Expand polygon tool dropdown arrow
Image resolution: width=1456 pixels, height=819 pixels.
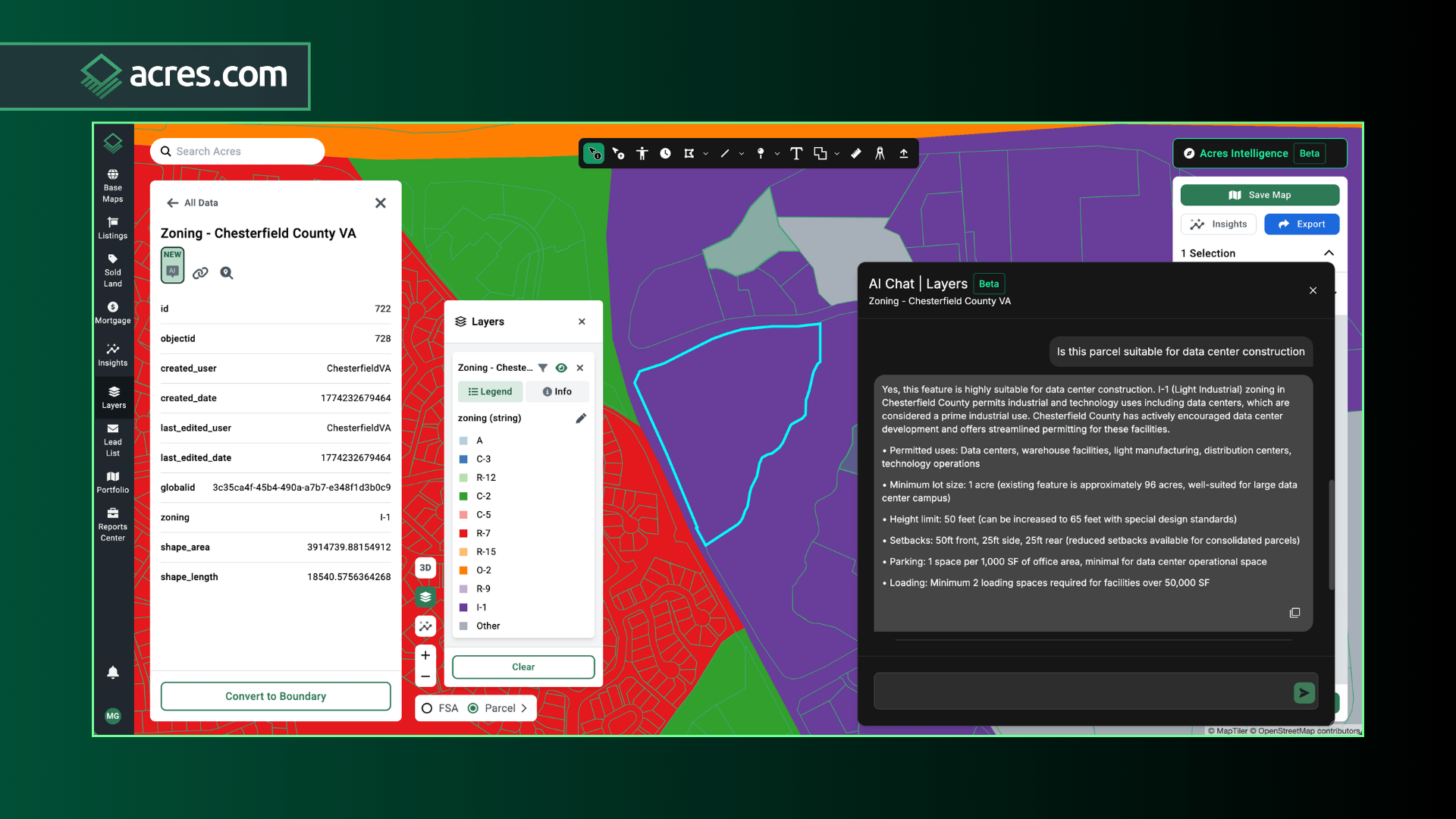(706, 154)
